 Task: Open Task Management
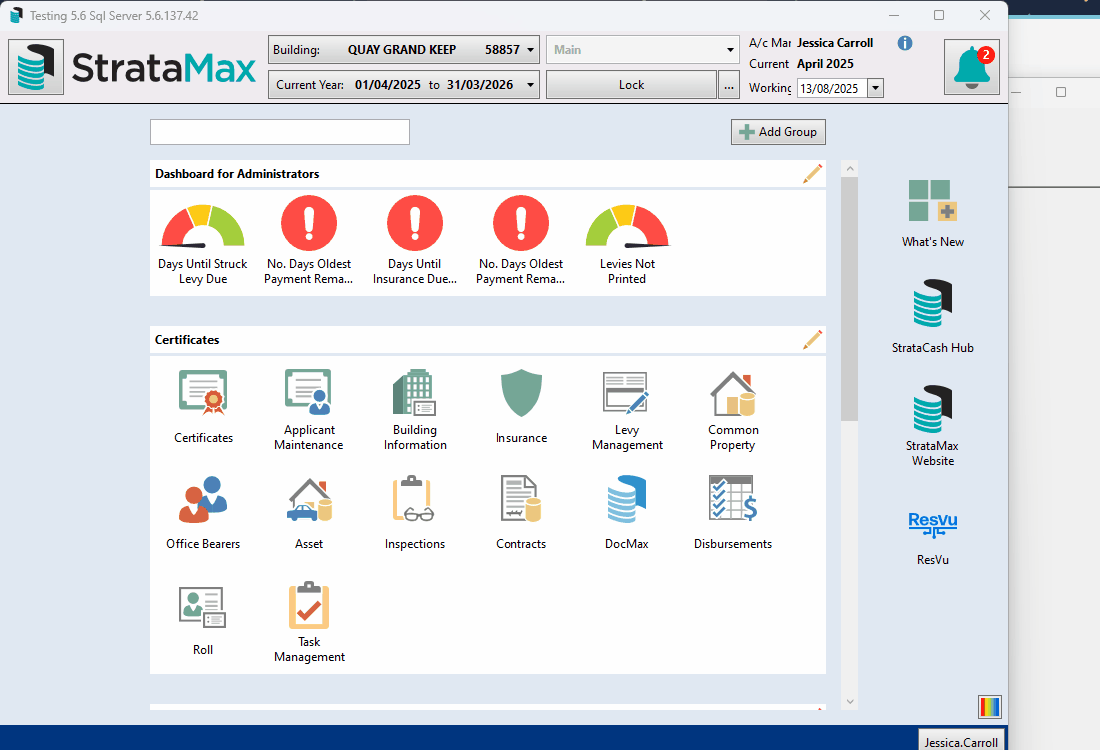click(309, 605)
